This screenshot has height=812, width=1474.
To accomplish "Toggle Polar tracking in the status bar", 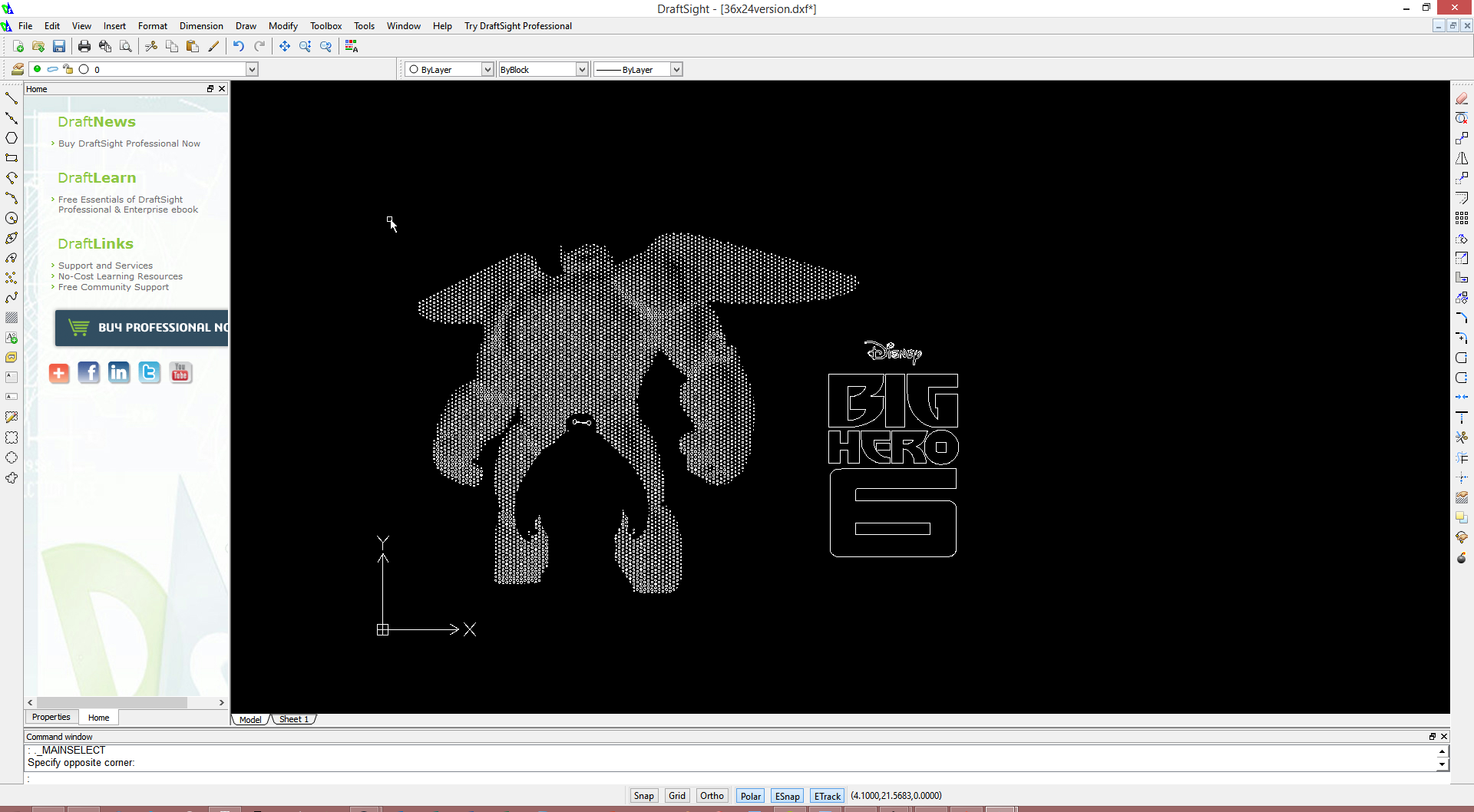I will coord(751,796).
